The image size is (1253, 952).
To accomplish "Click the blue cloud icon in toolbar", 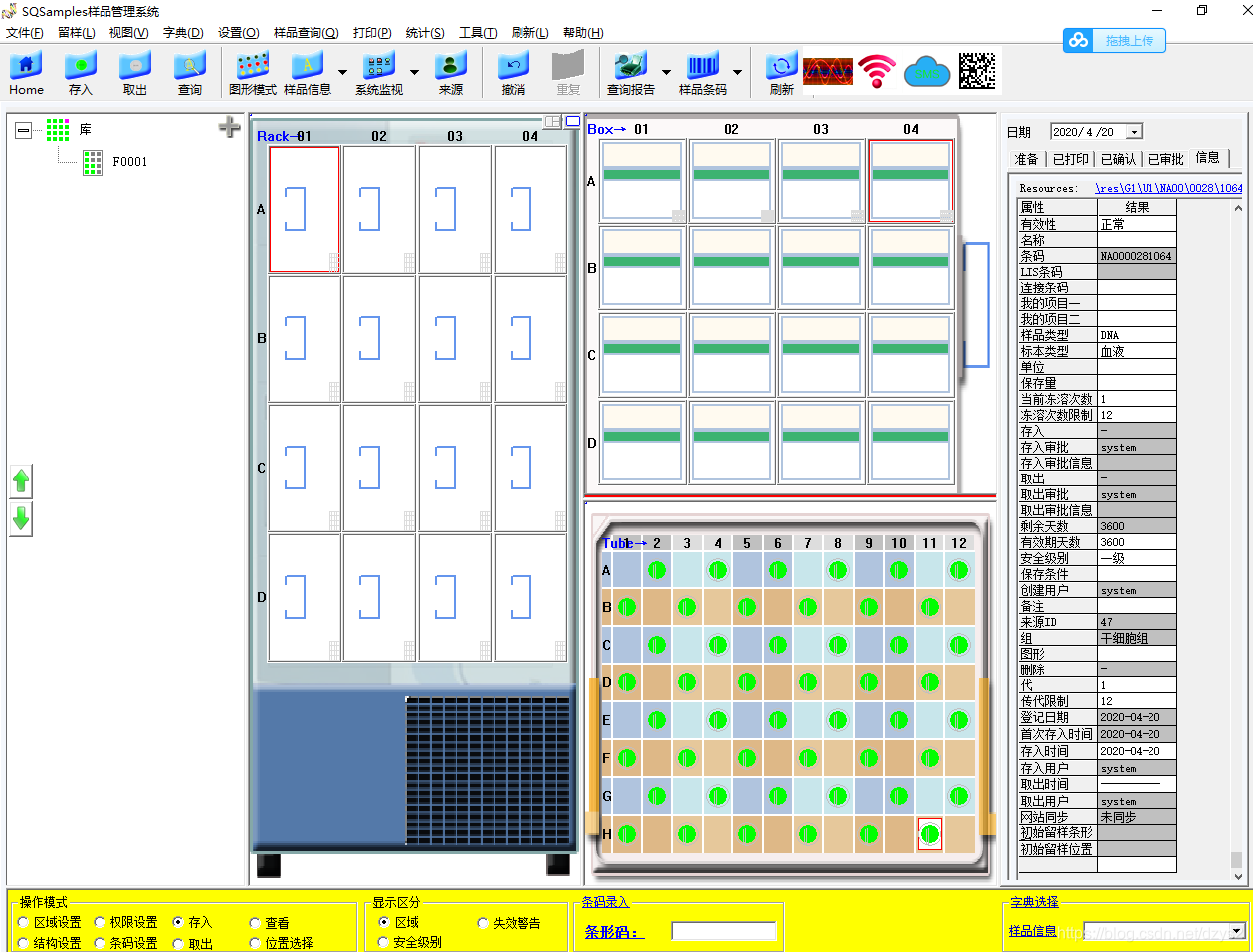I will click(928, 71).
